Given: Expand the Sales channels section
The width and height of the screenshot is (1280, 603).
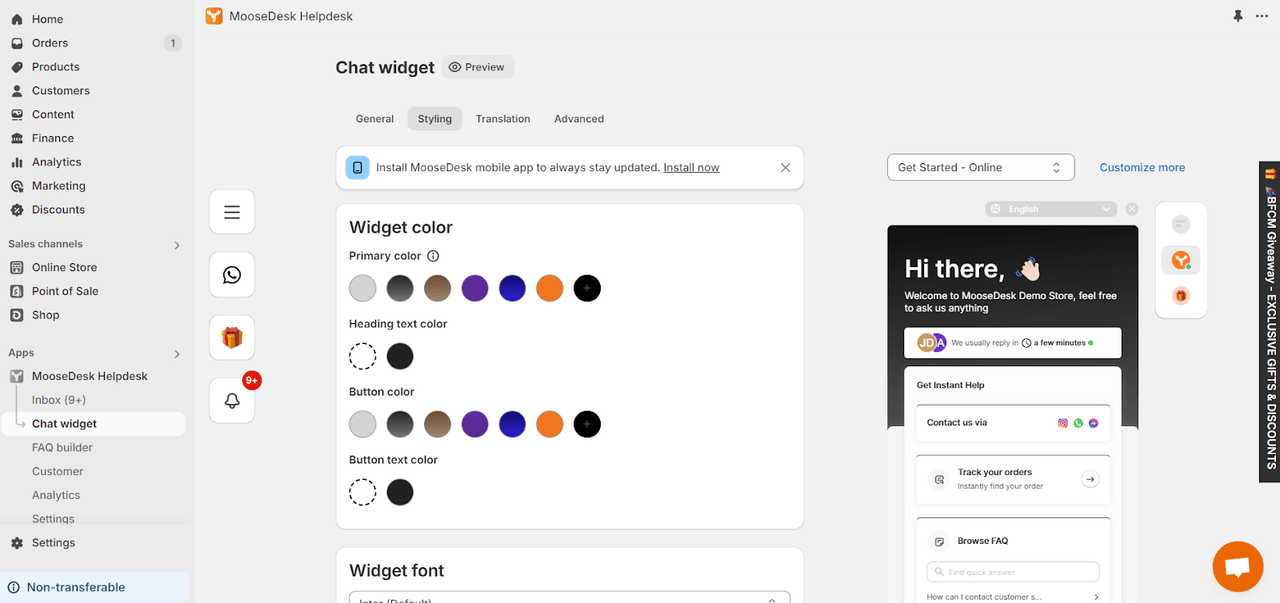Looking at the screenshot, I should point(177,245).
